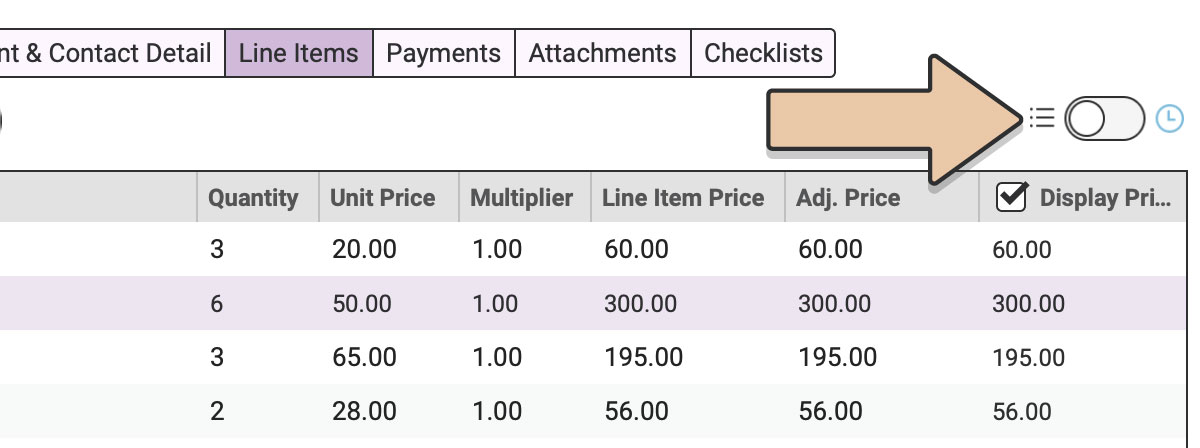Click the Adj. Price column header
The image size is (1200, 448).
tap(849, 198)
